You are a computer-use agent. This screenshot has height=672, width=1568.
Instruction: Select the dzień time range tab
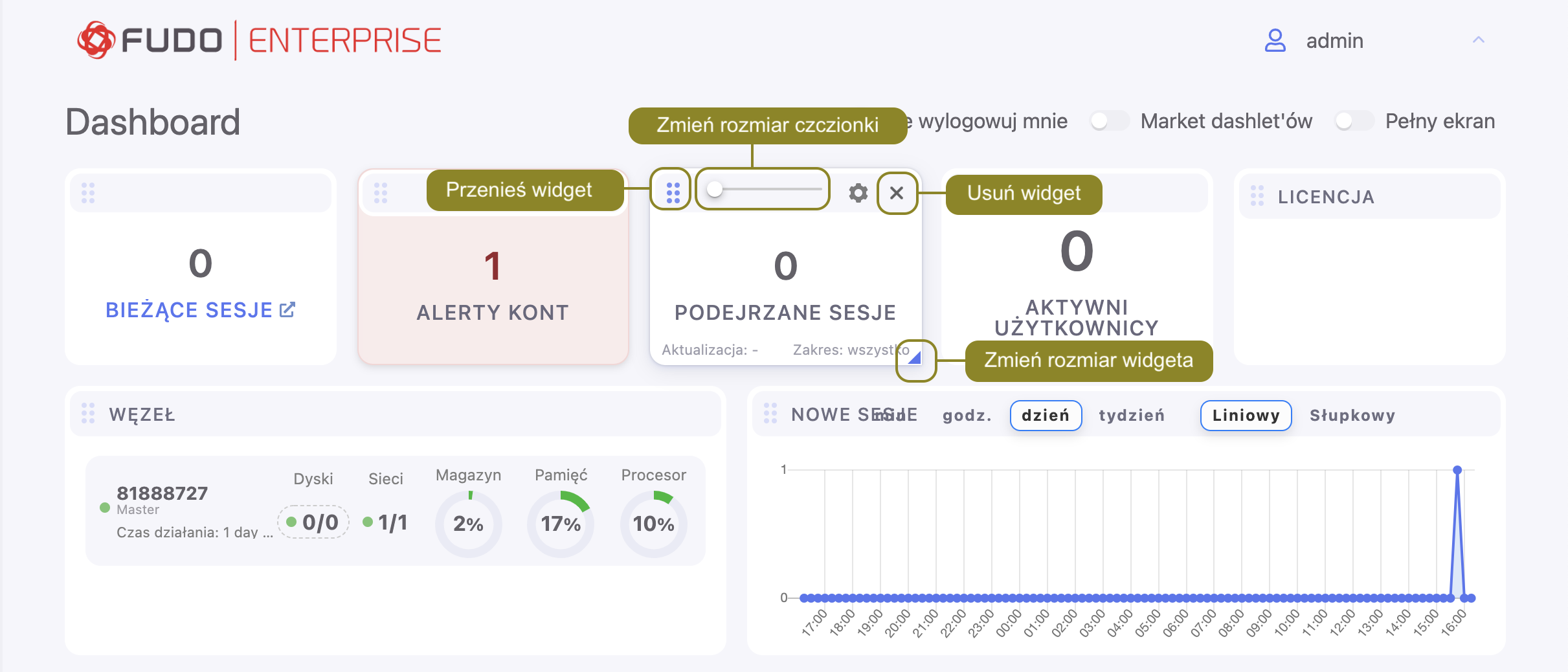(1045, 415)
